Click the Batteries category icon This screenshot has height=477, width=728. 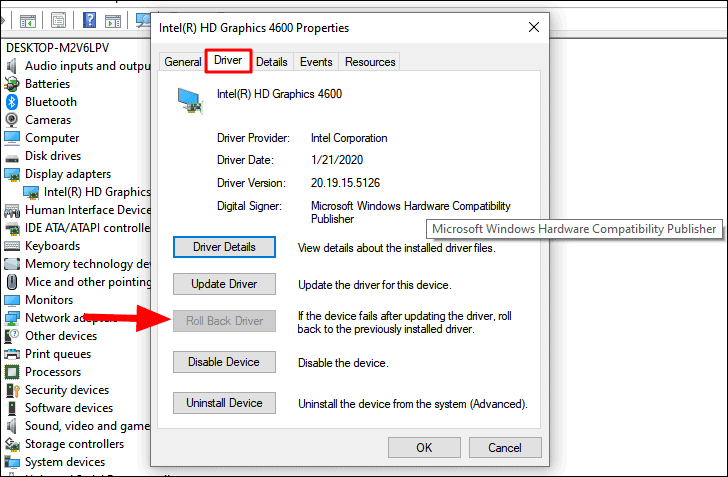coord(12,84)
